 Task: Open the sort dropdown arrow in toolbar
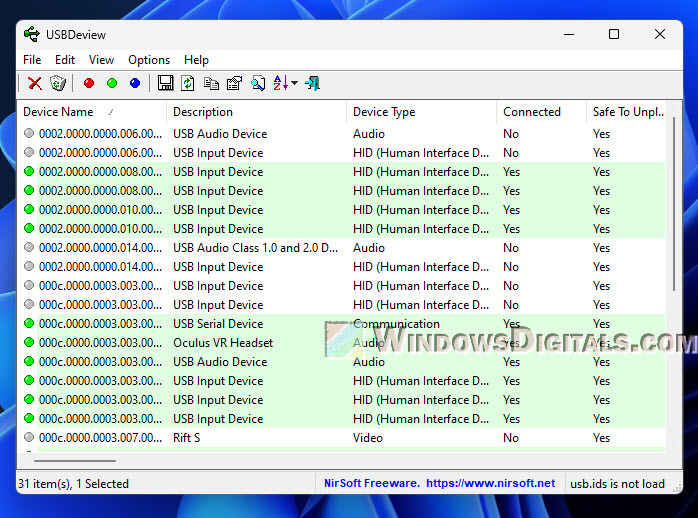click(x=294, y=83)
